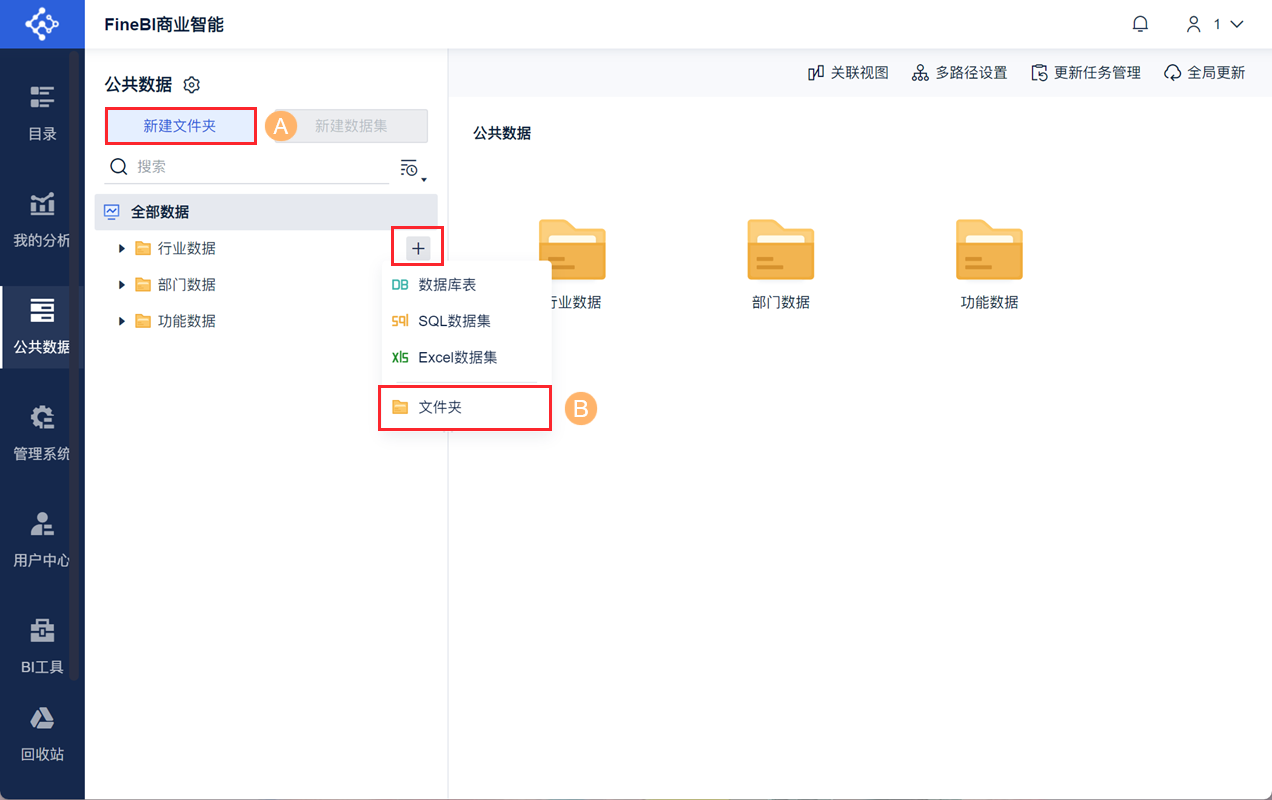The height and width of the screenshot is (800, 1272).
Task: Click the FineBI商业智能 title text
Action: pyautogui.click(x=164, y=24)
